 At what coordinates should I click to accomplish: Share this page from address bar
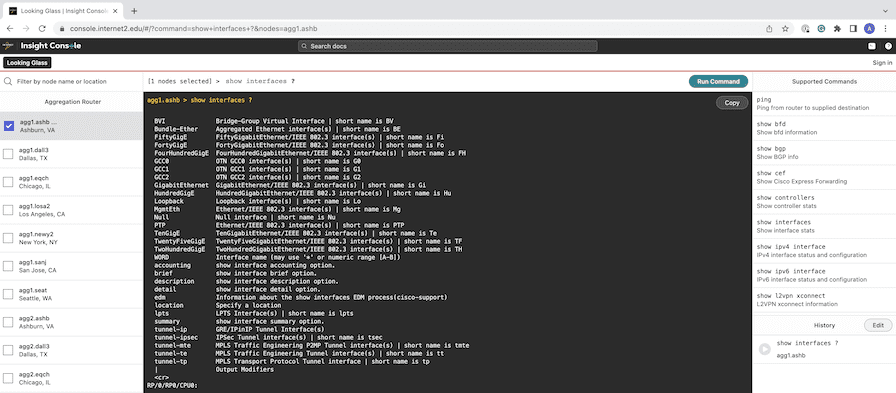tap(770, 28)
